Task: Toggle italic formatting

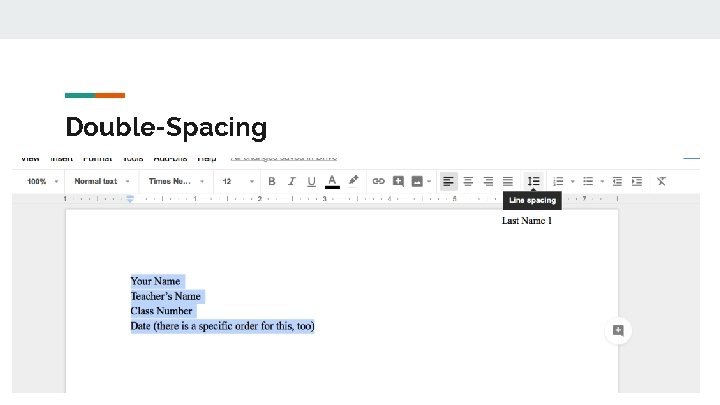Action: point(291,181)
